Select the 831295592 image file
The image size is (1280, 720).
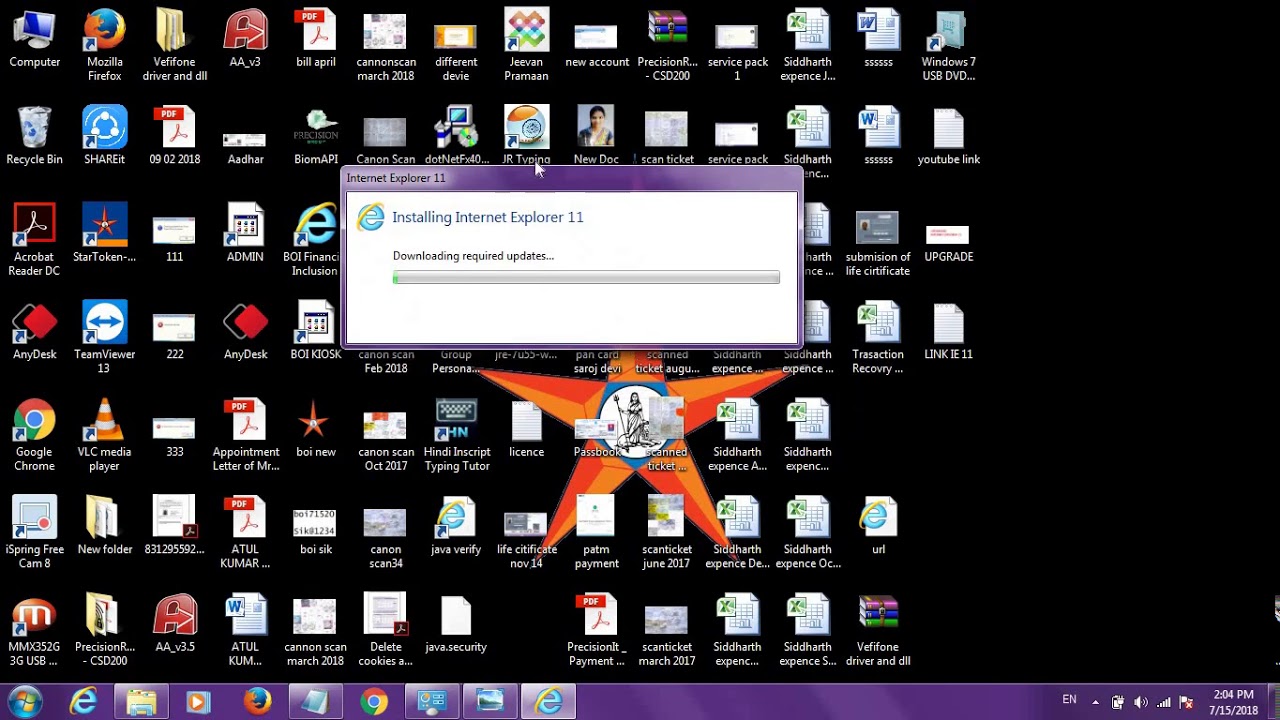pos(175,527)
